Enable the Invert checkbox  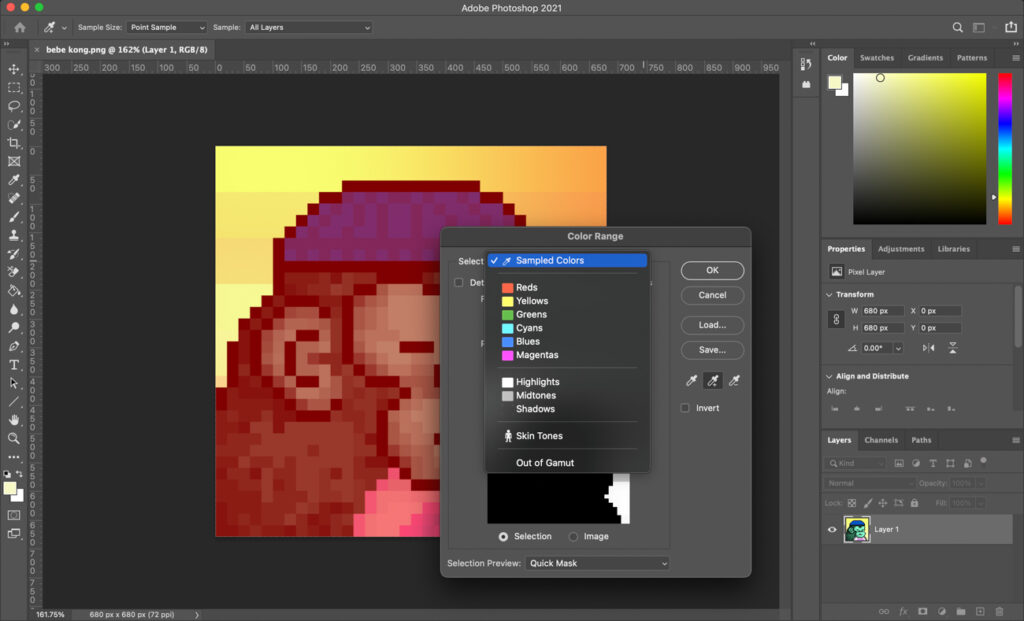(685, 408)
